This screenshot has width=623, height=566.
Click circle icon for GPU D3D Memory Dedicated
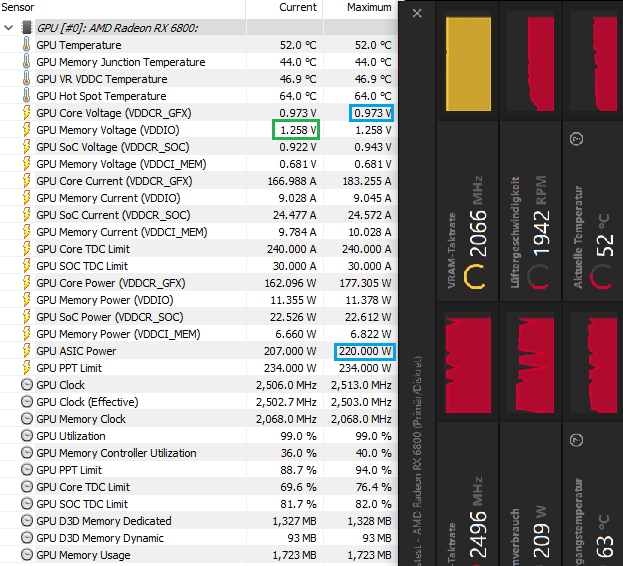[x=27, y=521]
